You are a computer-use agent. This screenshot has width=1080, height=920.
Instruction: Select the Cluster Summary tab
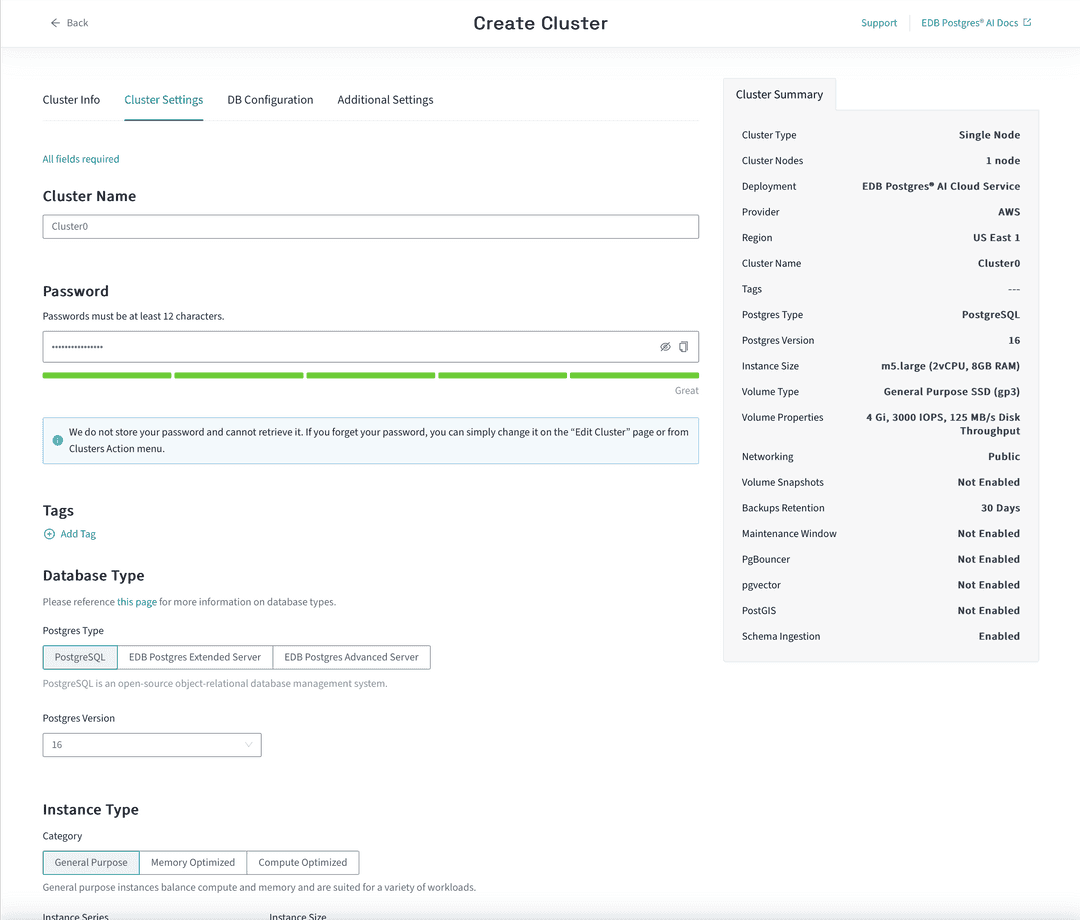779,94
